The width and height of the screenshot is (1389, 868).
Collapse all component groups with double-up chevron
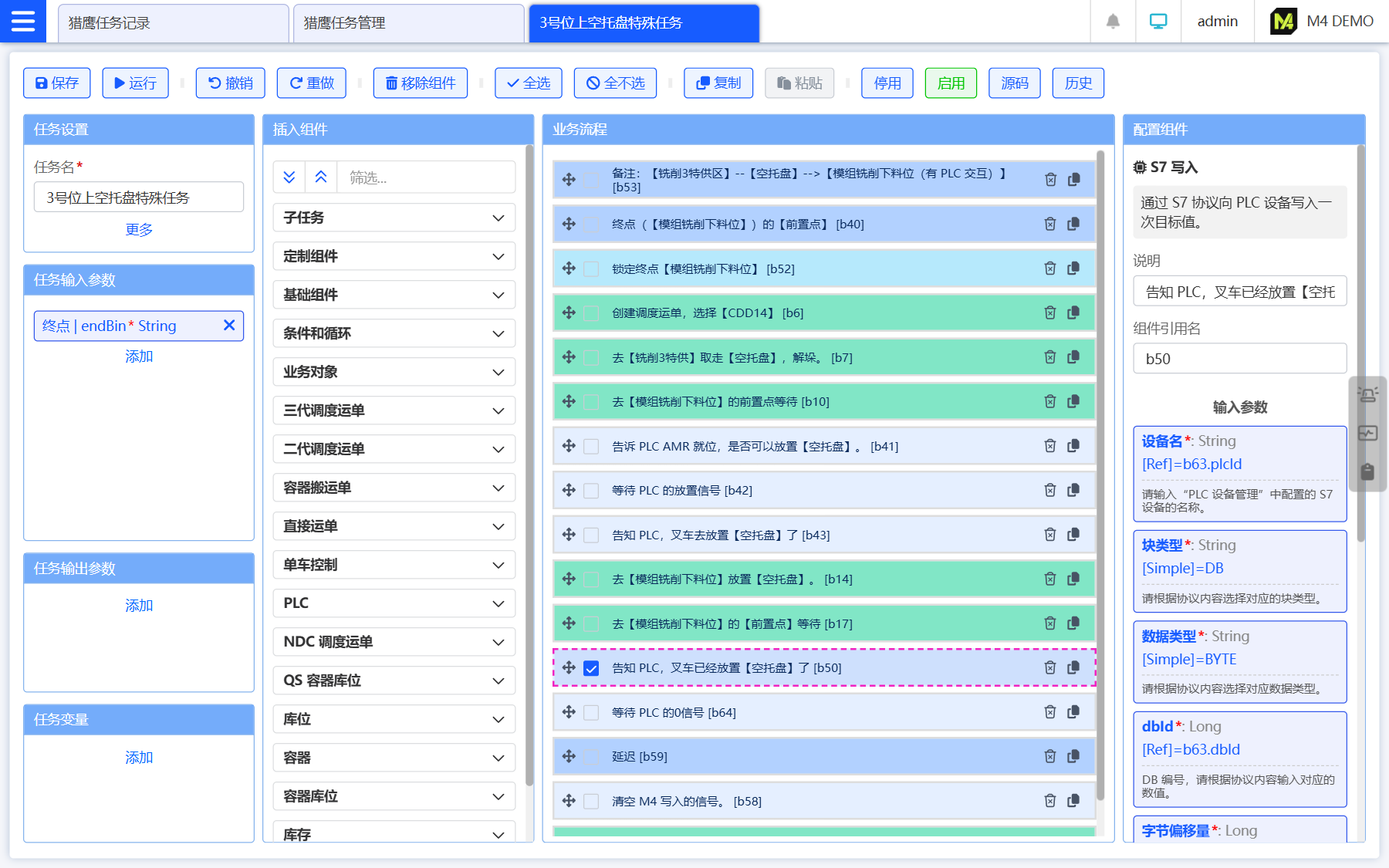coord(321,177)
